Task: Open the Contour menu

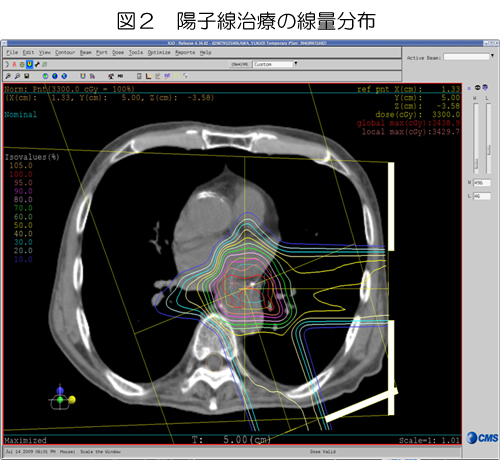Action: (x=65, y=52)
